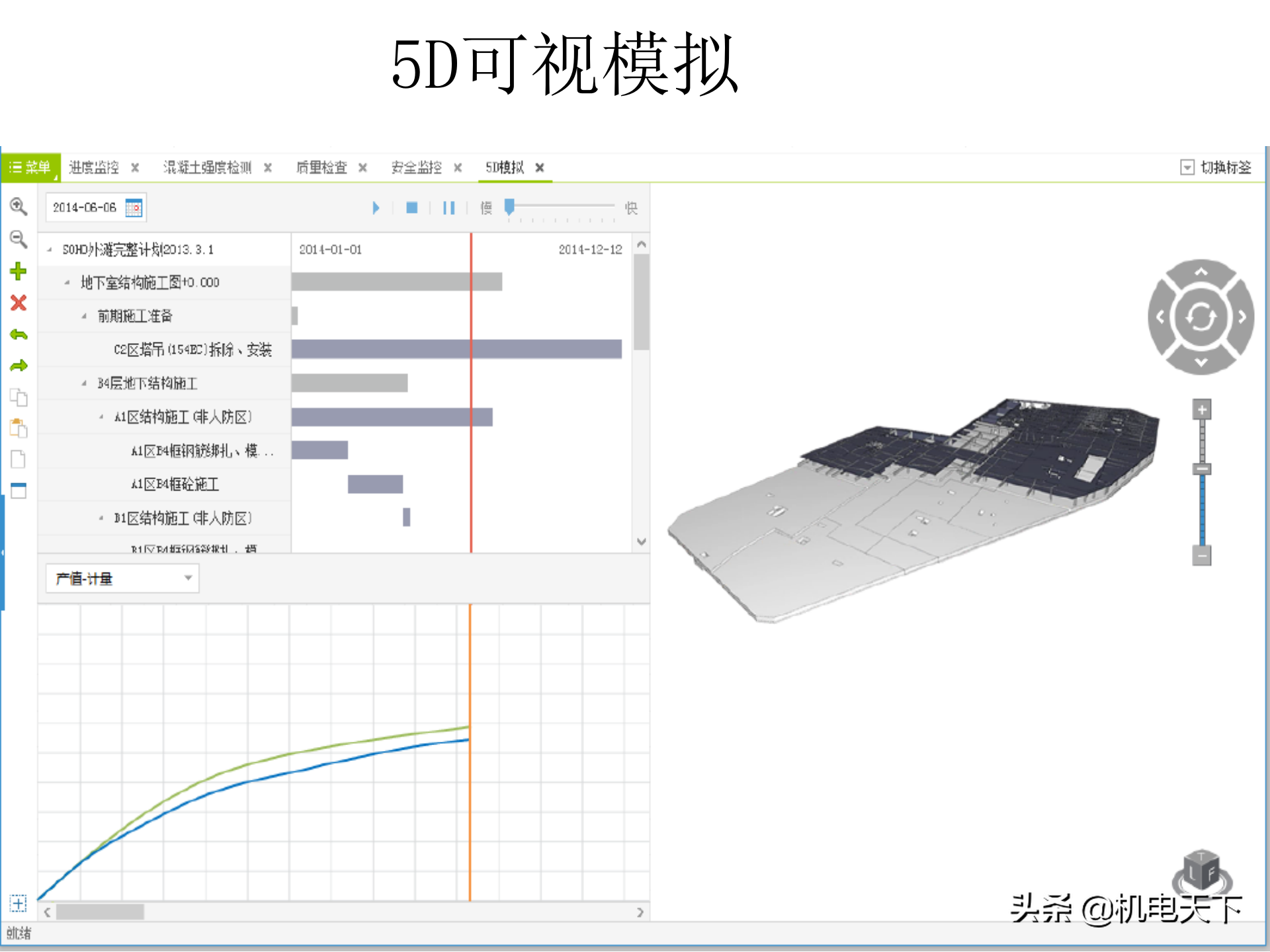Click the green undo arrow icon
The height and width of the screenshot is (952, 1270).
(x=18, y=335)
